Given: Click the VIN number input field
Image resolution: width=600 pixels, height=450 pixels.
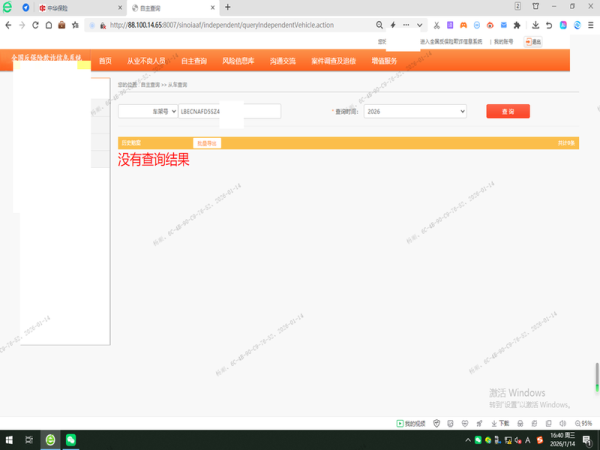Looking at the screenshot, I should point(229,112).
